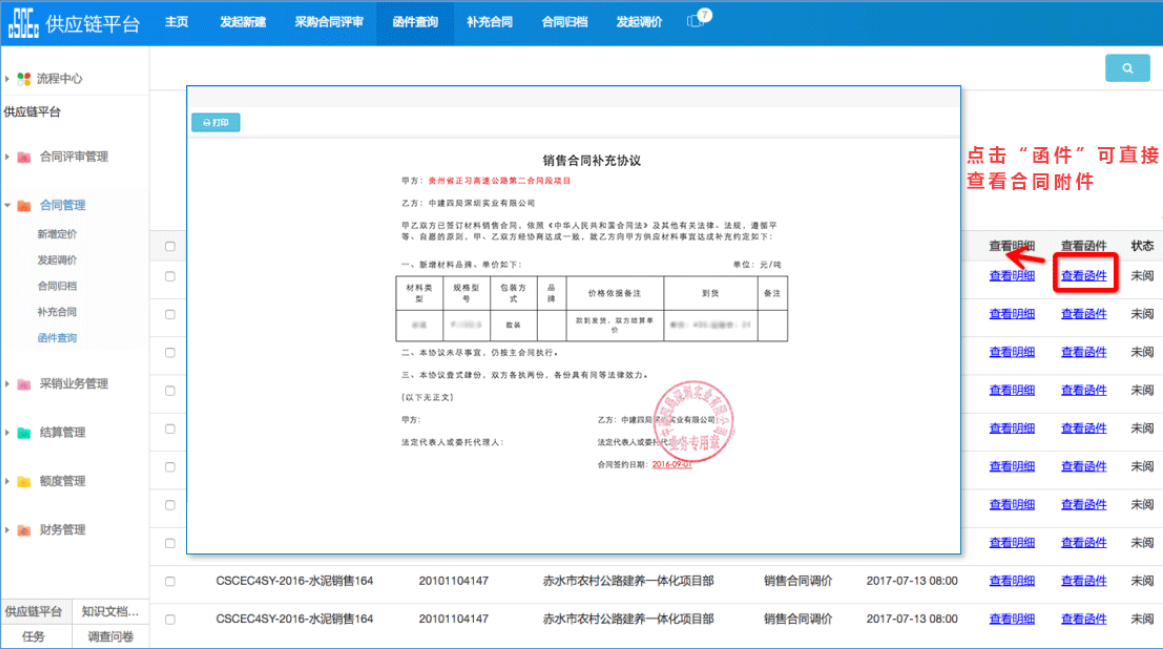
Task: Click the 结算管理 folder icon
Action: (x=24, y=433)
